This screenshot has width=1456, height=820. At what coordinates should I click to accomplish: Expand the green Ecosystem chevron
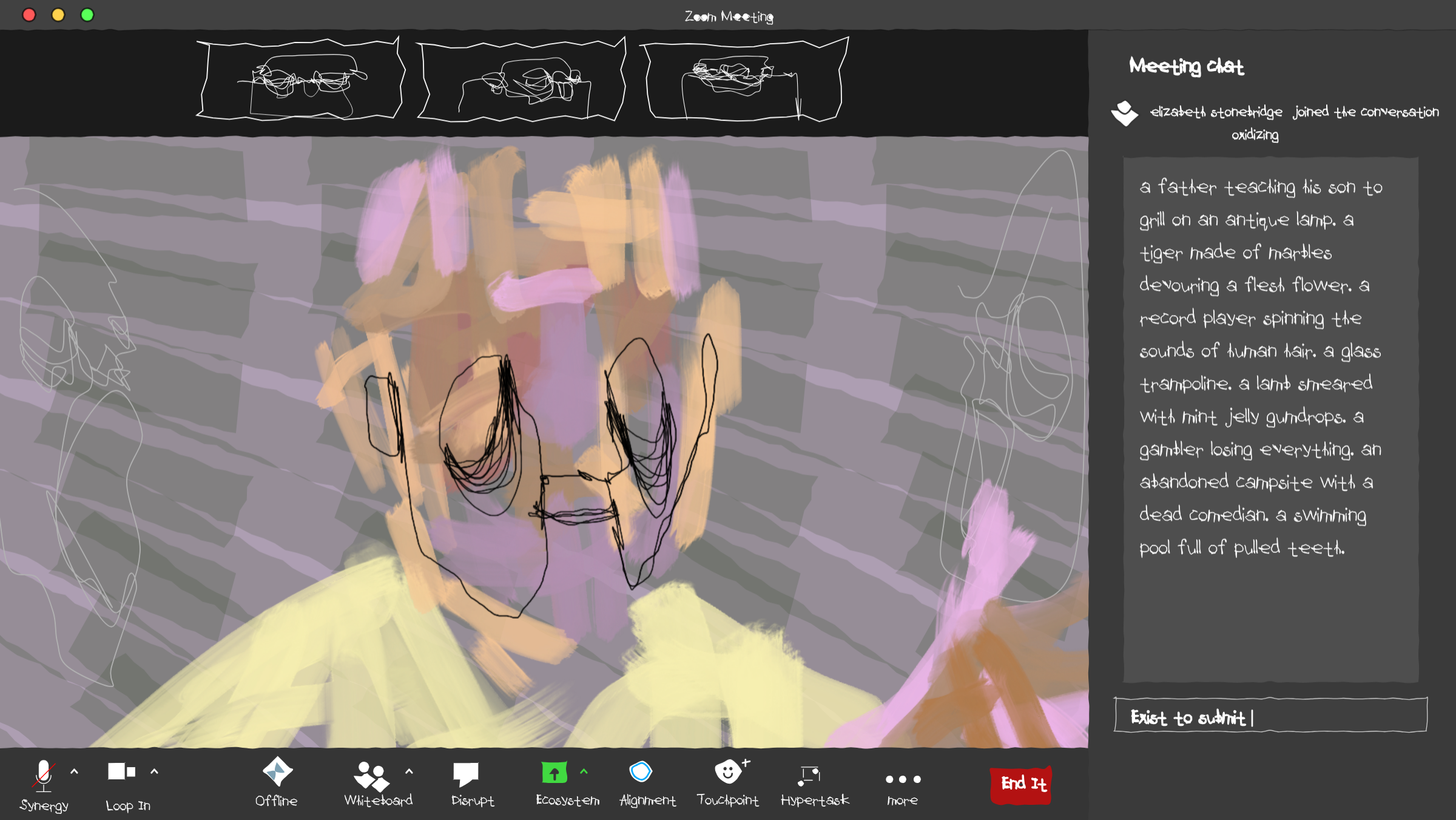pyautogui.click(x=584, y=771)
